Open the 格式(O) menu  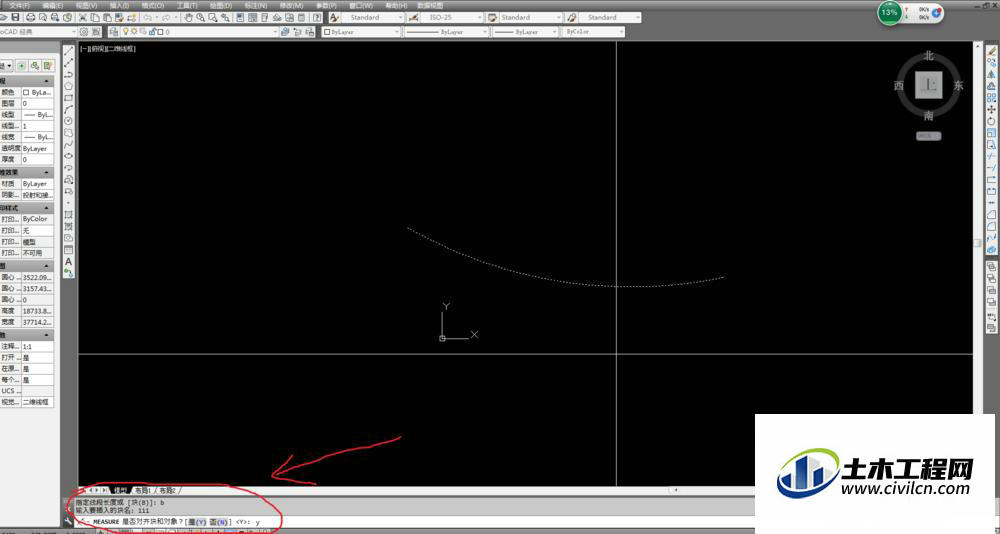click(x=152, y=5)
